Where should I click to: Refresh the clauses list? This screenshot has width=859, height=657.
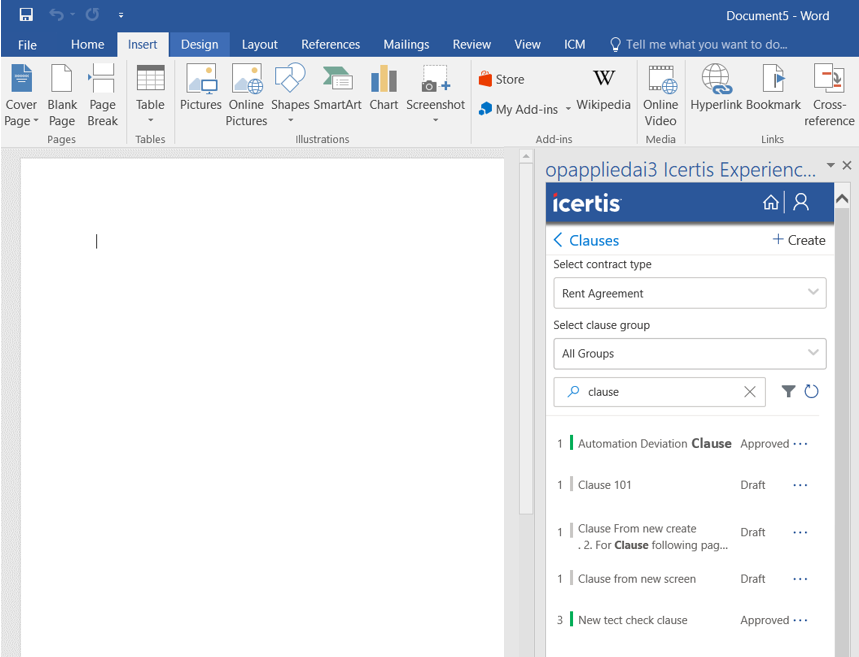[811, 392]
